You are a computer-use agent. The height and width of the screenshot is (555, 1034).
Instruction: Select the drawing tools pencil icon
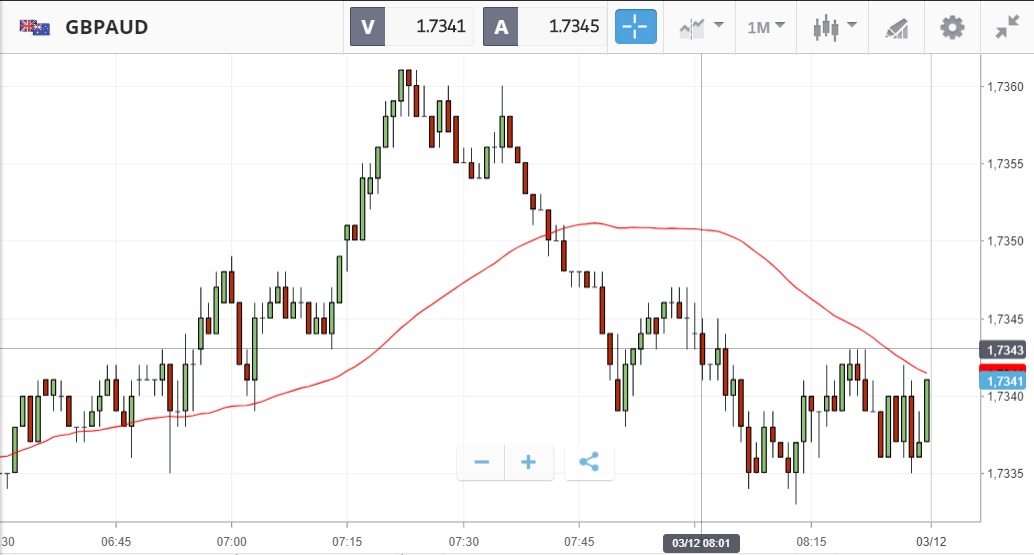[x=897, y=27]
